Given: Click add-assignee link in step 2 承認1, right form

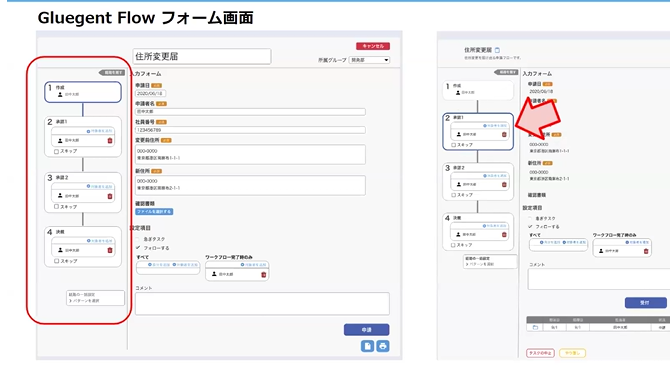Looking at the screenshot, I should coord(495,126).
